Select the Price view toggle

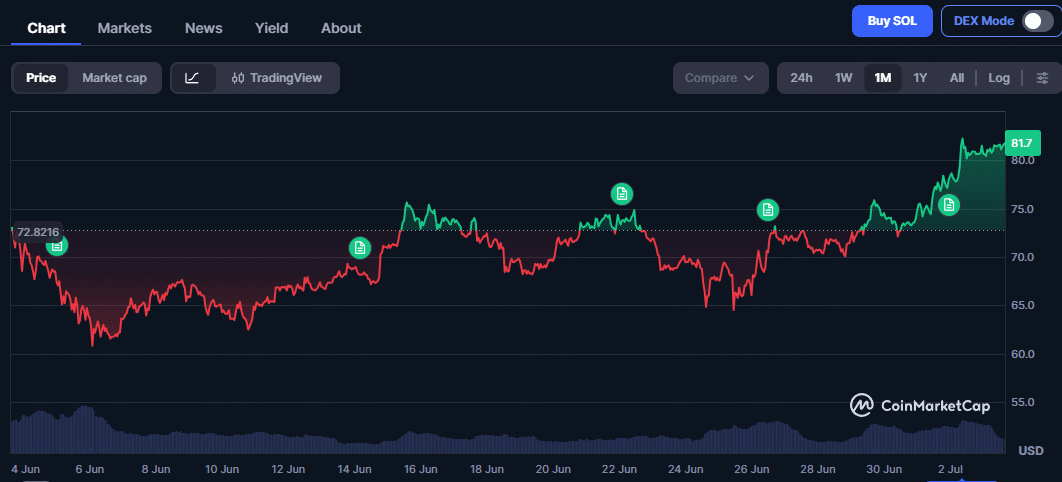pos(41,78)
